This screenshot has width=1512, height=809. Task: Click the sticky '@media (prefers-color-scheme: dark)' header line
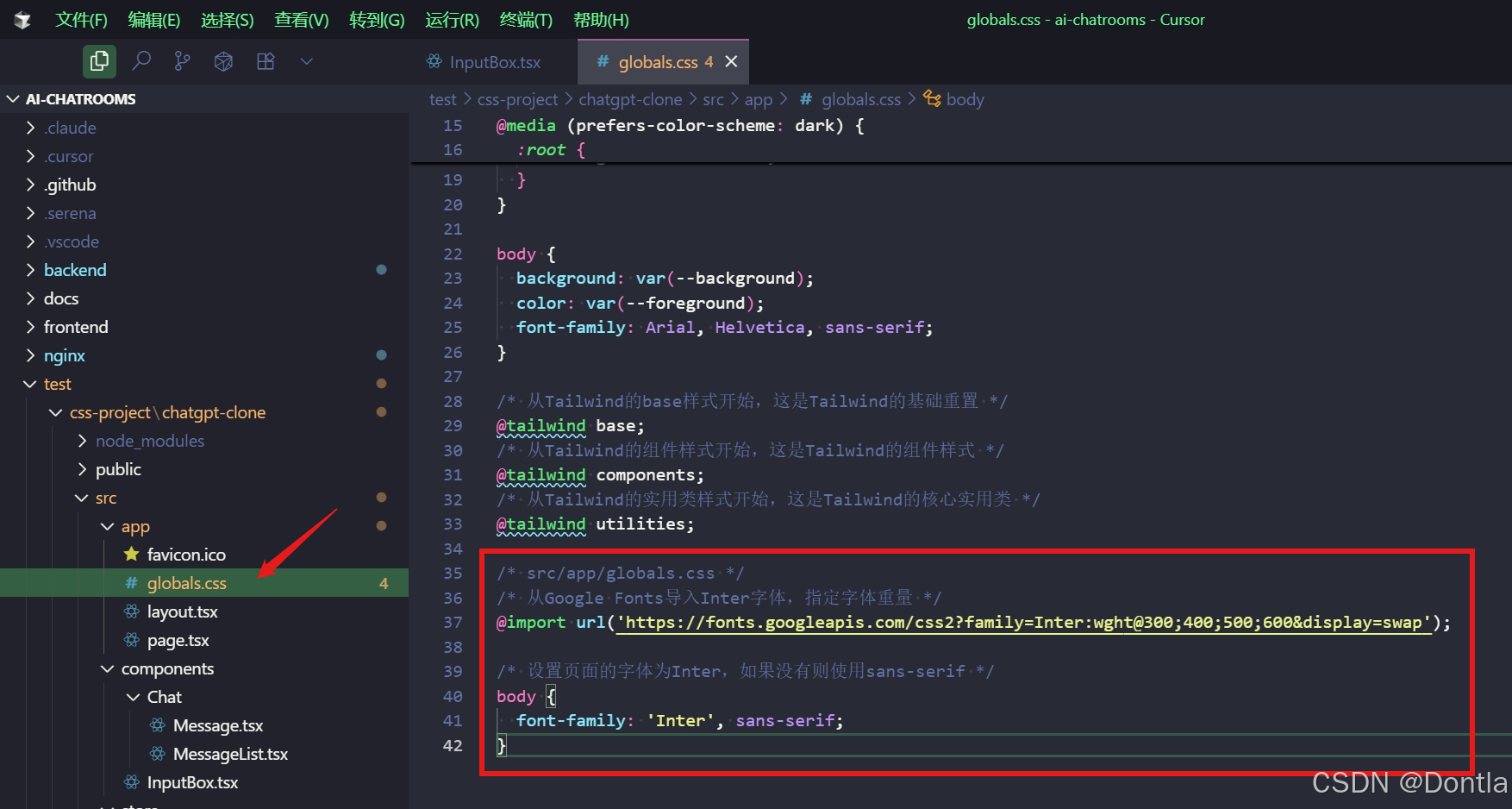coord(680,126)
